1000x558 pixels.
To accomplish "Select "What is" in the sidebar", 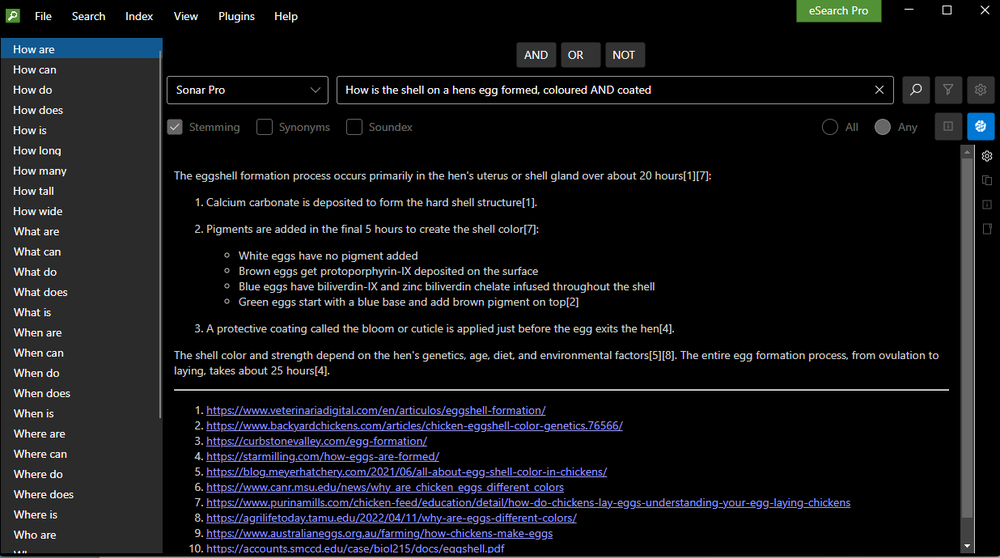I will 81,312.
